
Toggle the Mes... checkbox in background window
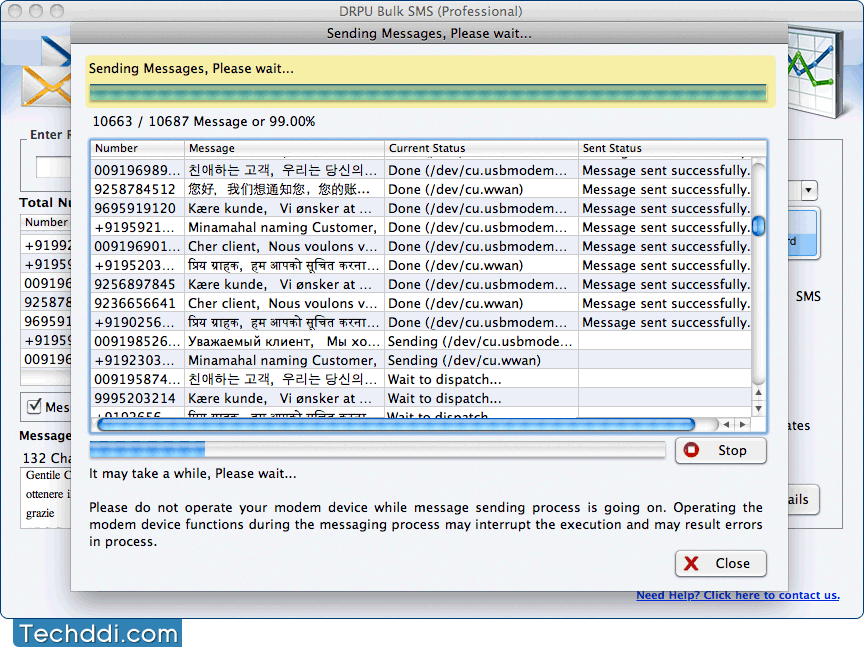click(x=34, y=406)
